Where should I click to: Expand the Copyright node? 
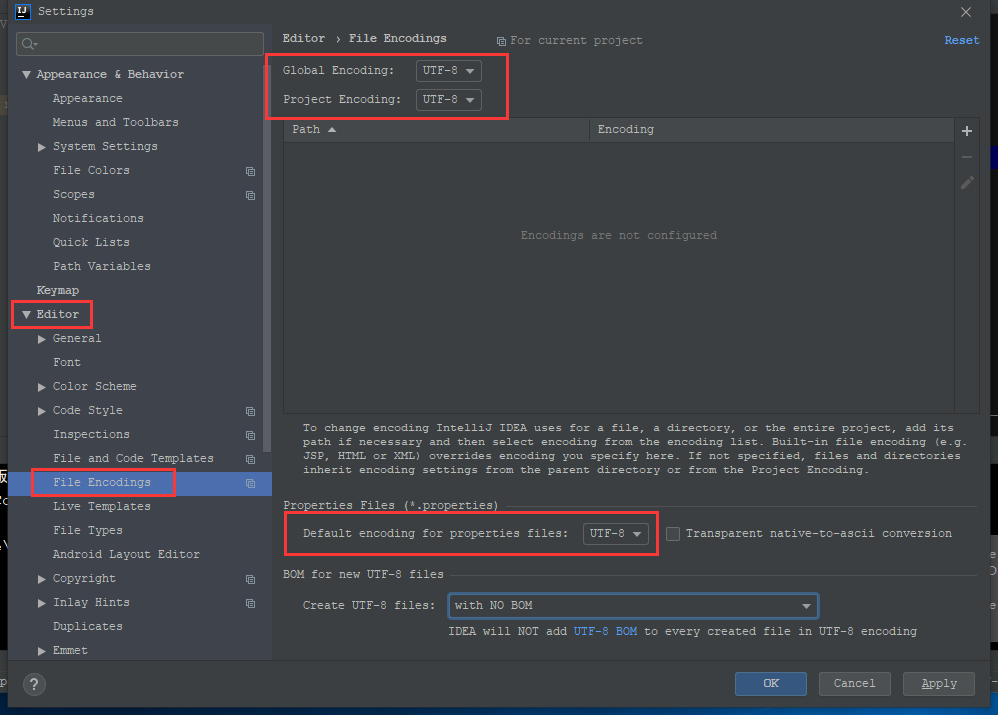pyautogui.click(x=41, y=579)
